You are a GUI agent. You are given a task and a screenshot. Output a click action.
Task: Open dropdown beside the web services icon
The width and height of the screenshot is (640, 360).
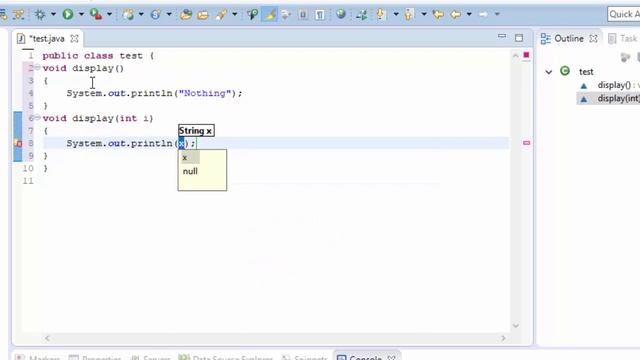[x=169, y=15]
